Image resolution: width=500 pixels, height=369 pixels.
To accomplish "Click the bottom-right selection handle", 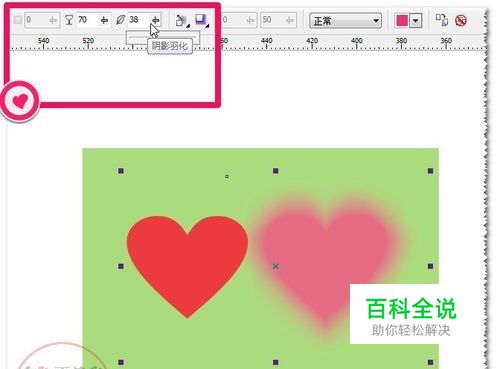I will pyautogui.click(x=430, y=362).
